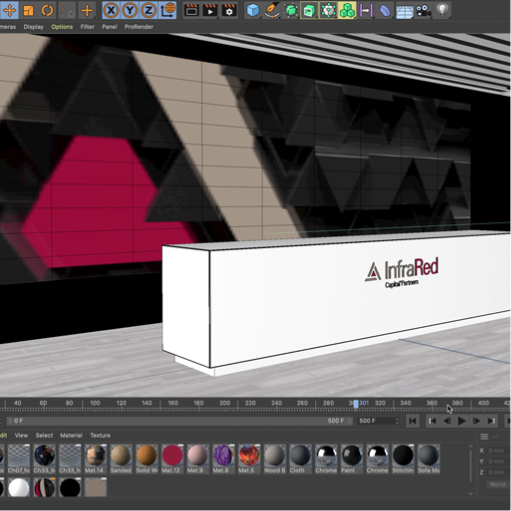Select the Cloth material
This screenshot has height=511, width=511.
[300, 459]
